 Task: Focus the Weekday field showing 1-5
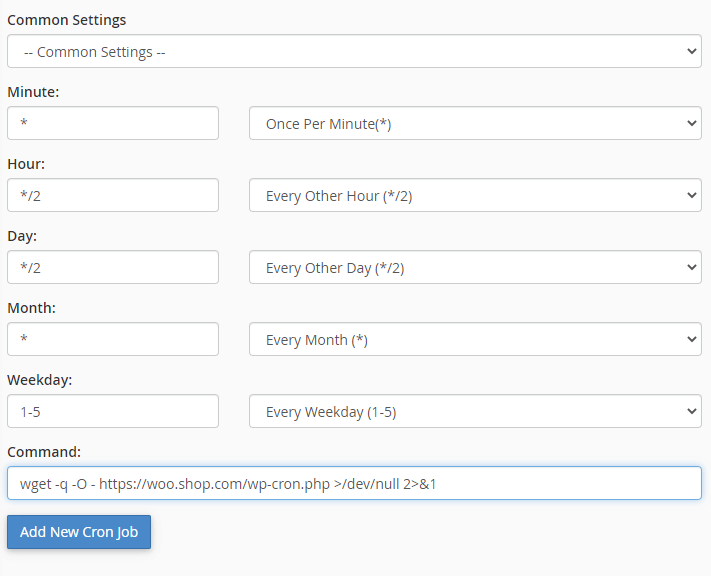113,412
